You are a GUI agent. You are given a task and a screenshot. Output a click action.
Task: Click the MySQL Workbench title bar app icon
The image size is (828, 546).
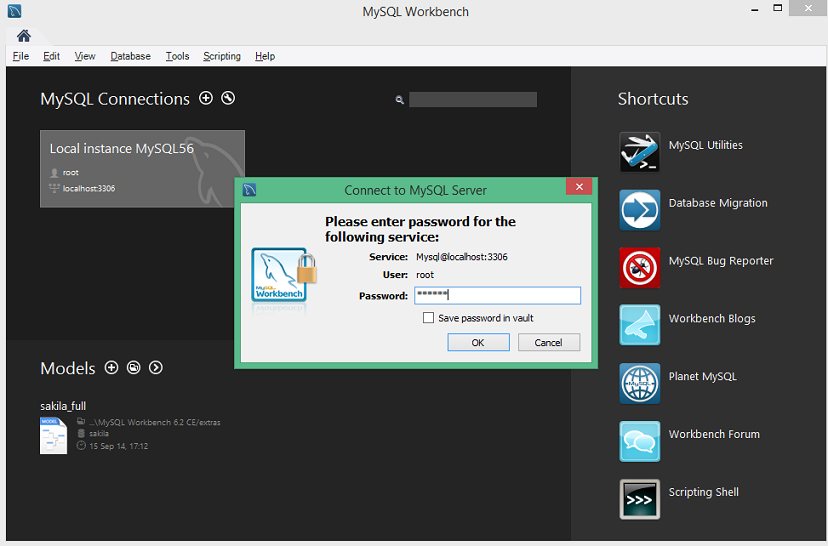tap(14, 11)
